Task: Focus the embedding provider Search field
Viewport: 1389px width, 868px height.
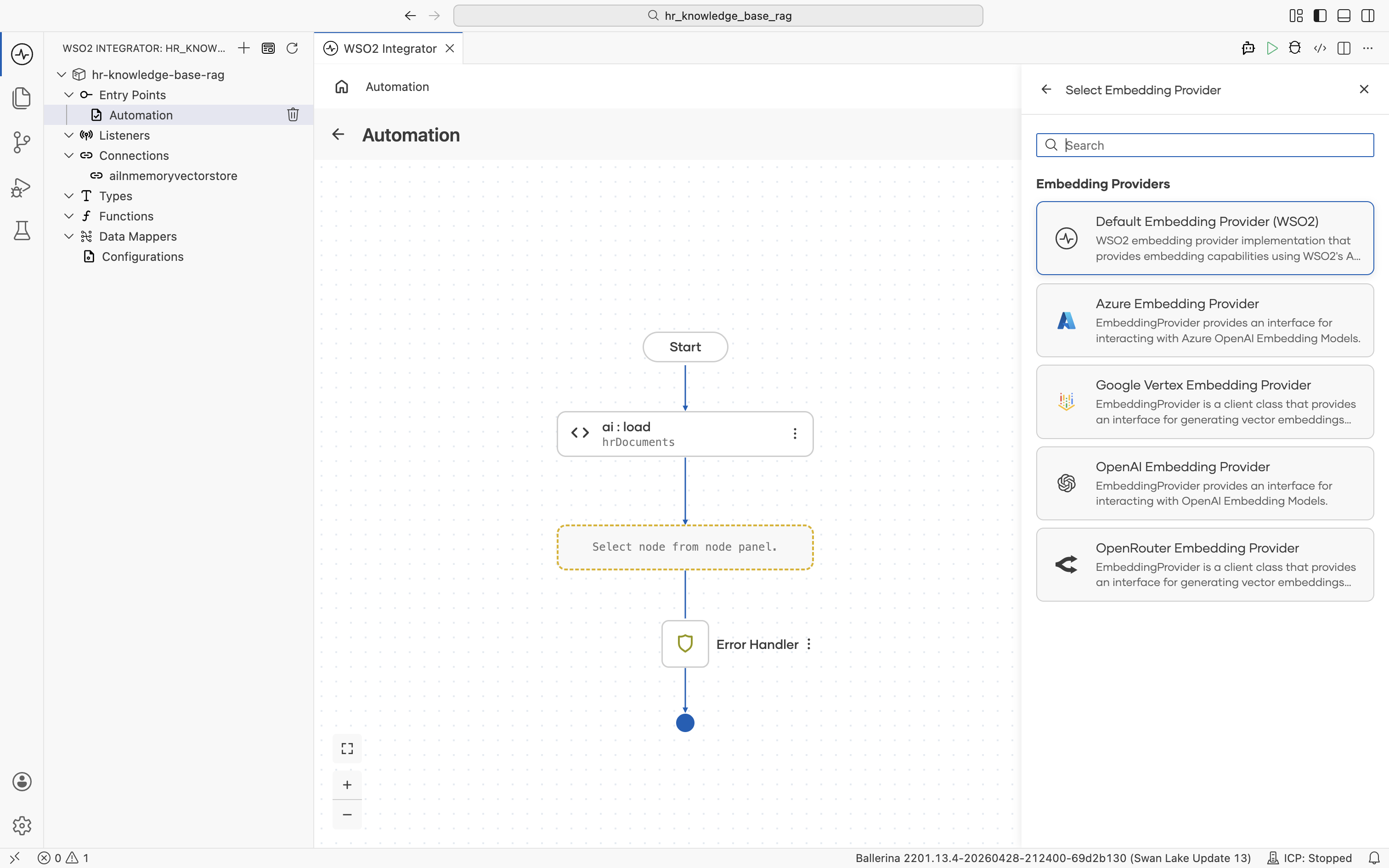Action: pyautogui.click(x=1205, y=145)
